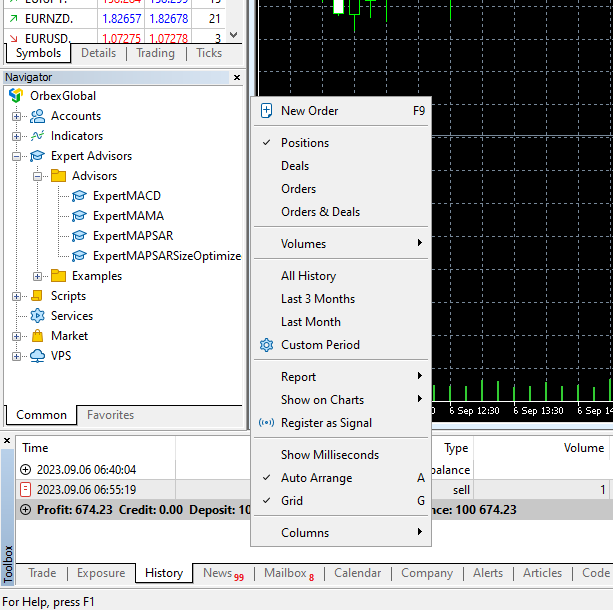The width and height of the screenshot is (613, 610).
Task: Click the Volume column header
Action: [541, 448]
